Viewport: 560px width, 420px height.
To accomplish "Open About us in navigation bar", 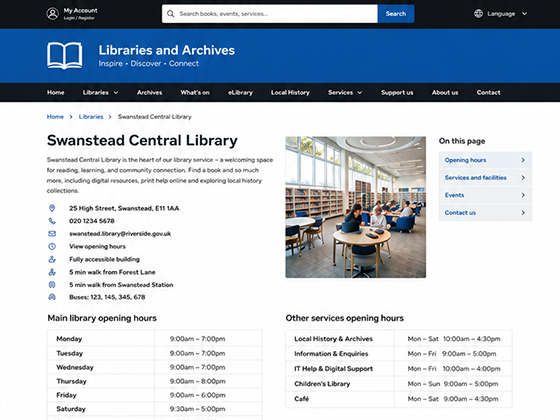I will [445, 92].
